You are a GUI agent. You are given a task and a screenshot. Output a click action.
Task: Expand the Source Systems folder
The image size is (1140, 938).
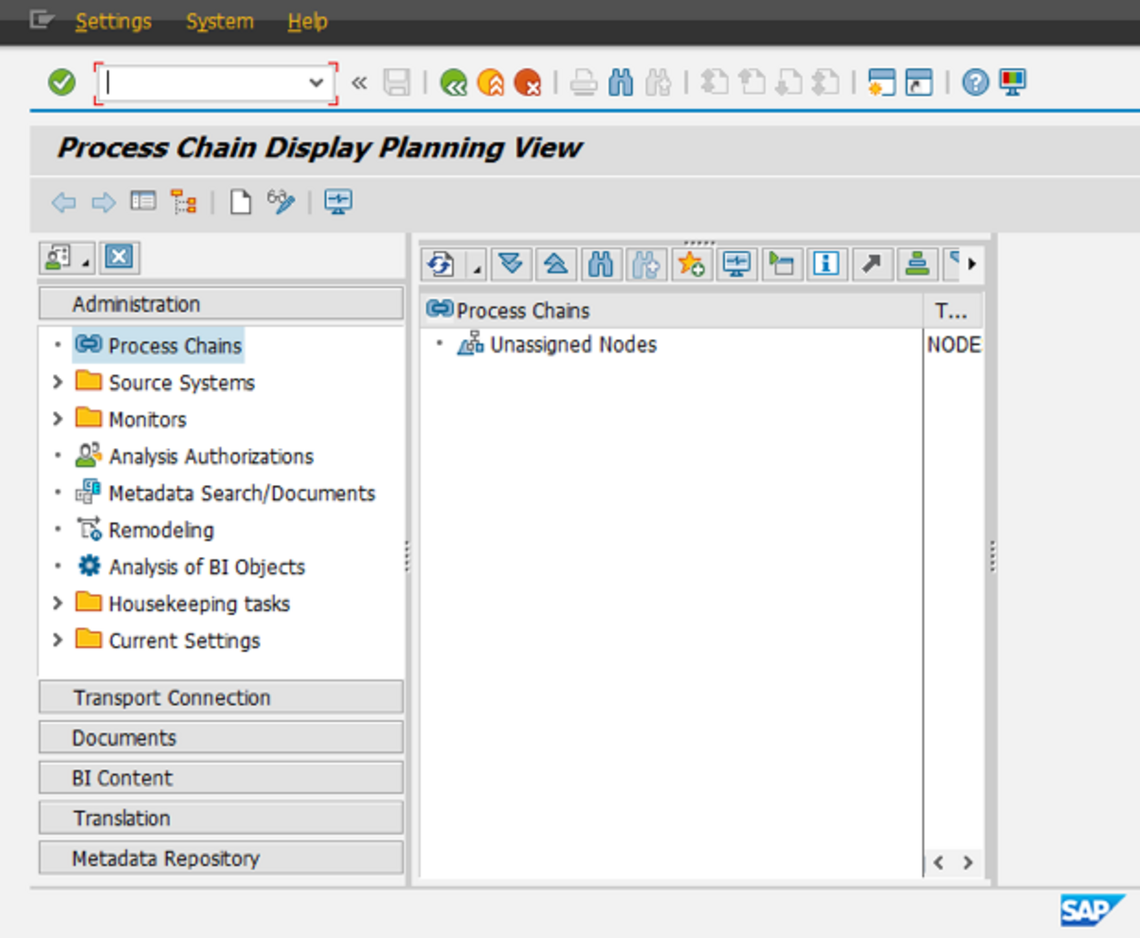click(x=58, y=382)
